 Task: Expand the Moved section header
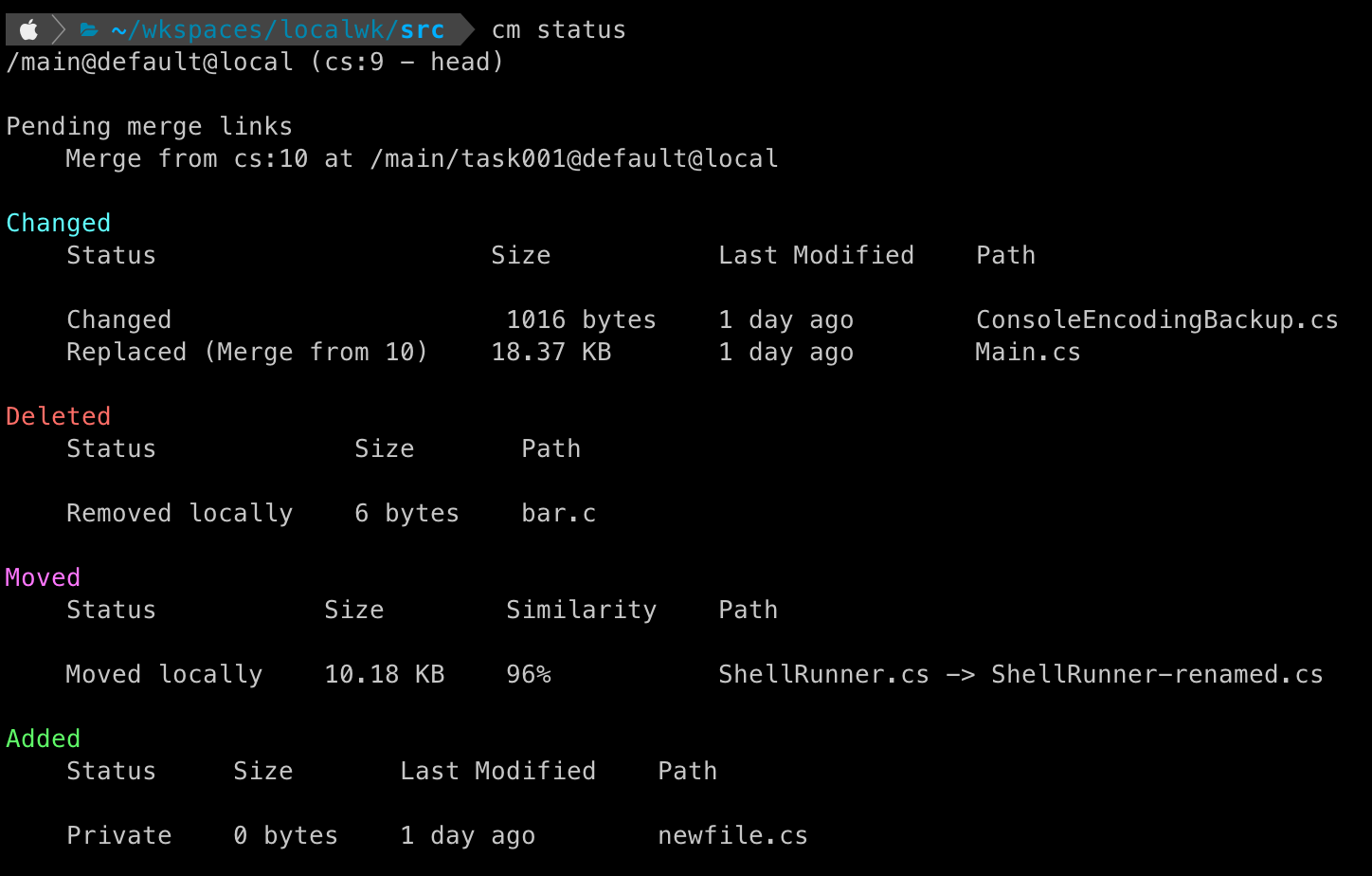click(42, 576)
